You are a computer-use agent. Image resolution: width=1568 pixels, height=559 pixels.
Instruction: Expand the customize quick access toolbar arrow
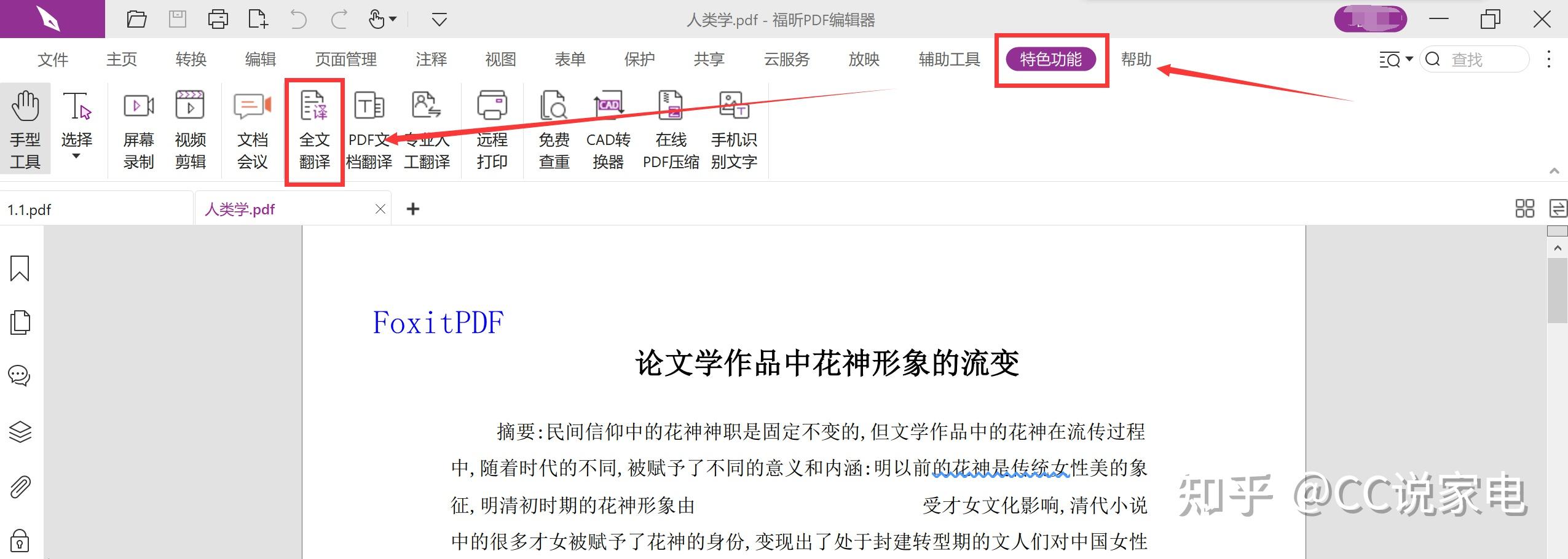coord(439,20)
